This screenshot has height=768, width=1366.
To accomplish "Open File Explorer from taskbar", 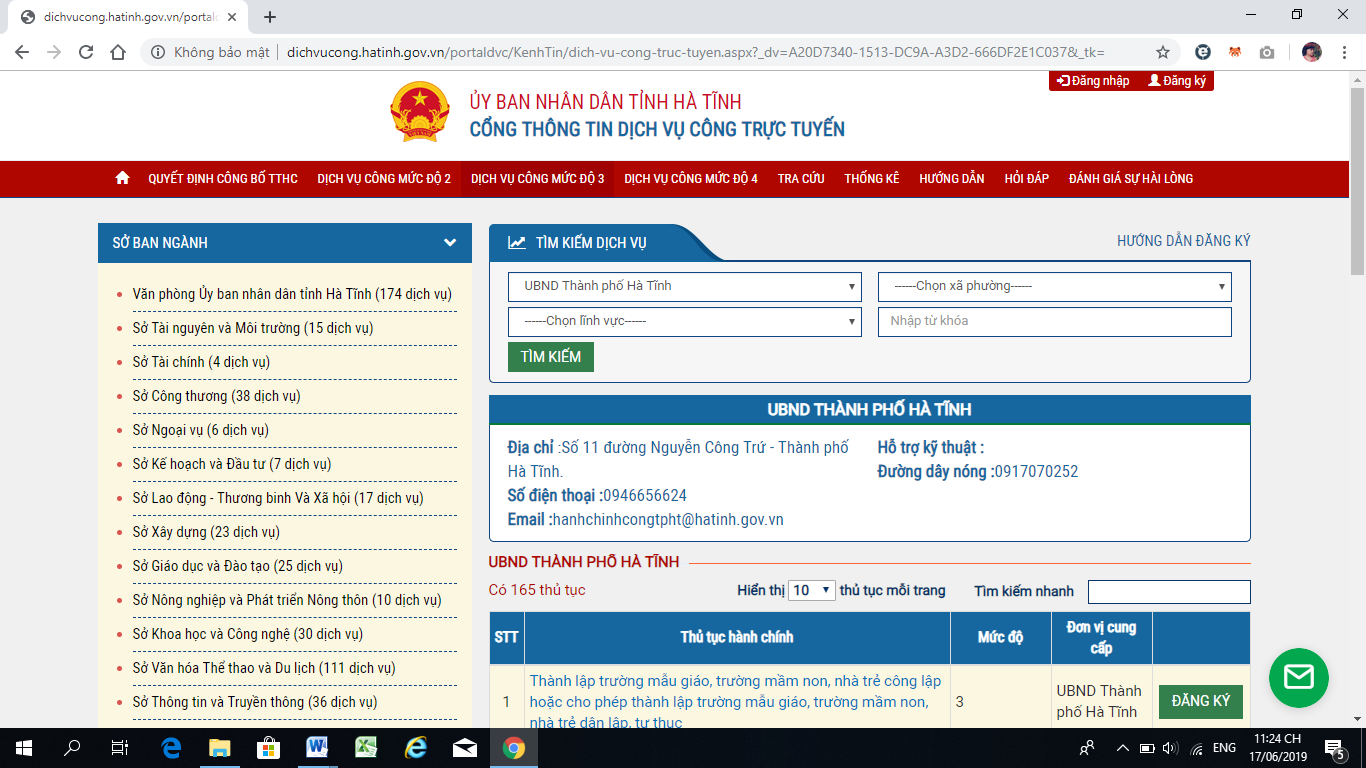I will (220, 747).
